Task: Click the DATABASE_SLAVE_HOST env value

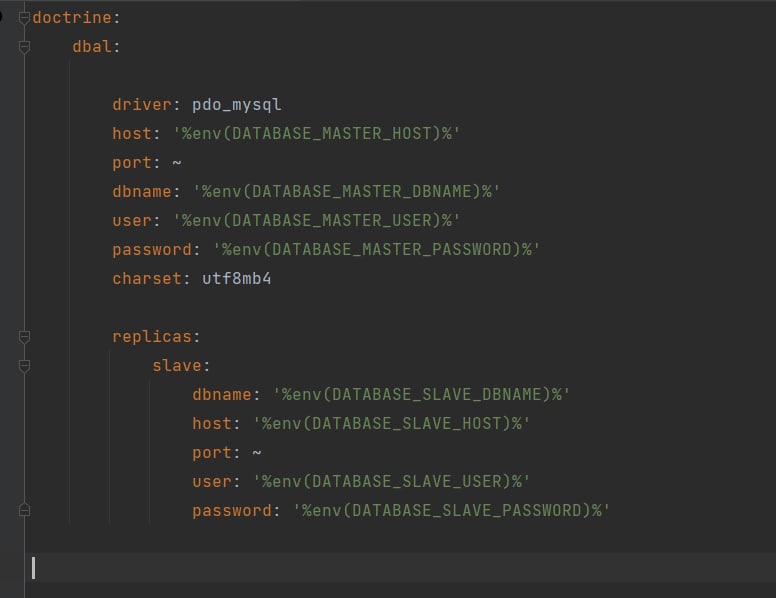Action: coord(391,424)
